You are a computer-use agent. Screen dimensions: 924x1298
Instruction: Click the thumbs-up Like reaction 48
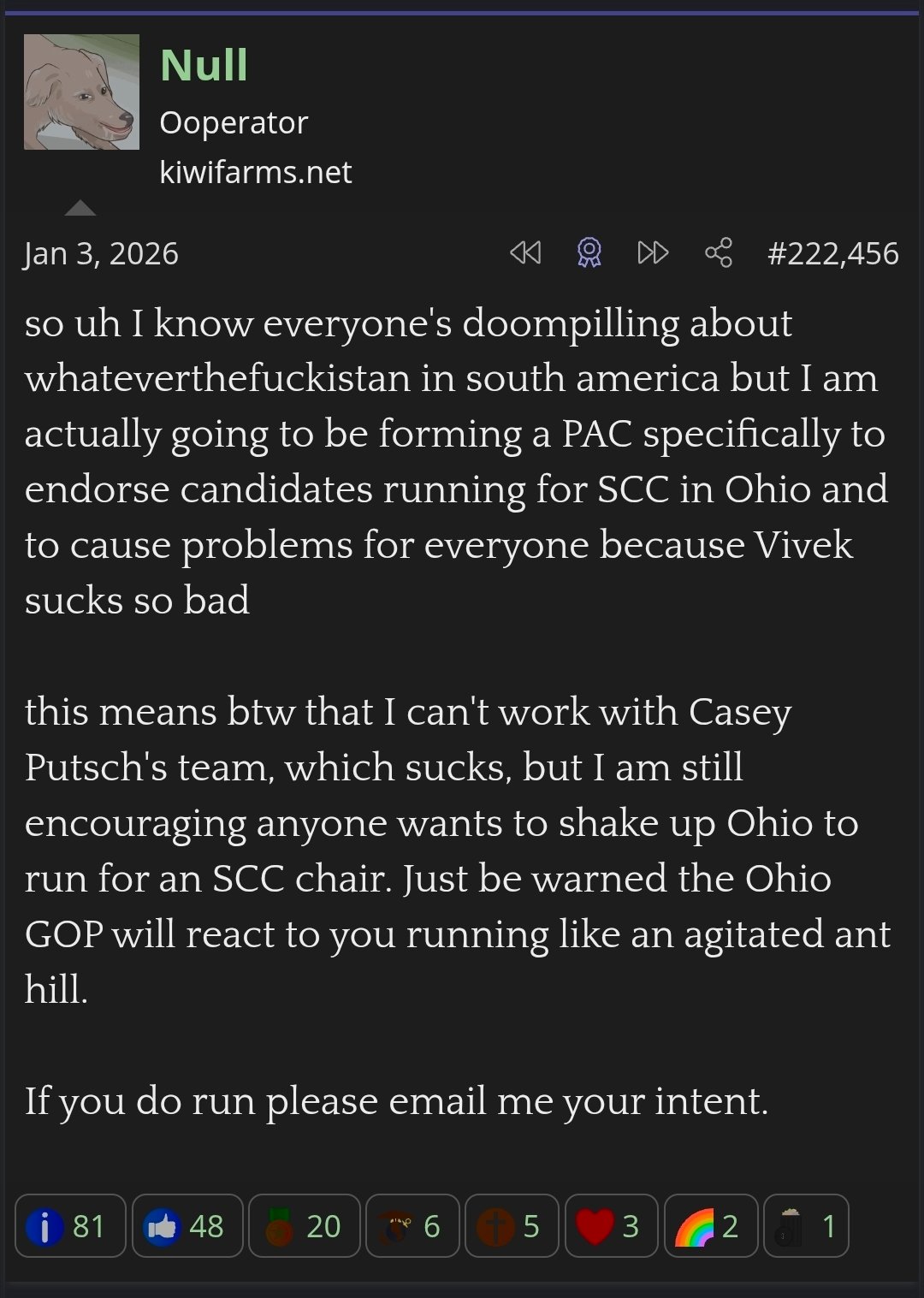[x=187, y=1225]
